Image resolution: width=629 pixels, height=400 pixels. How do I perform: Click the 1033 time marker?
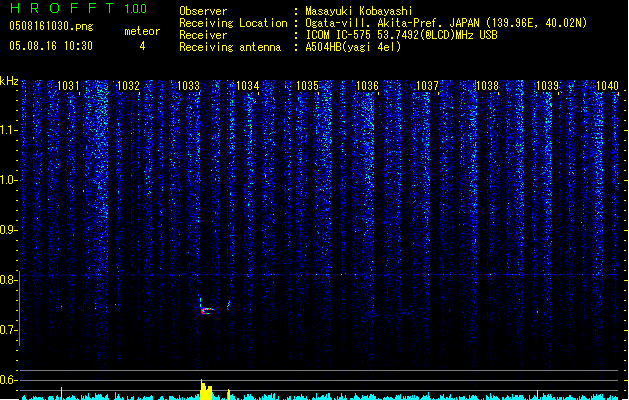click(188, 86)
